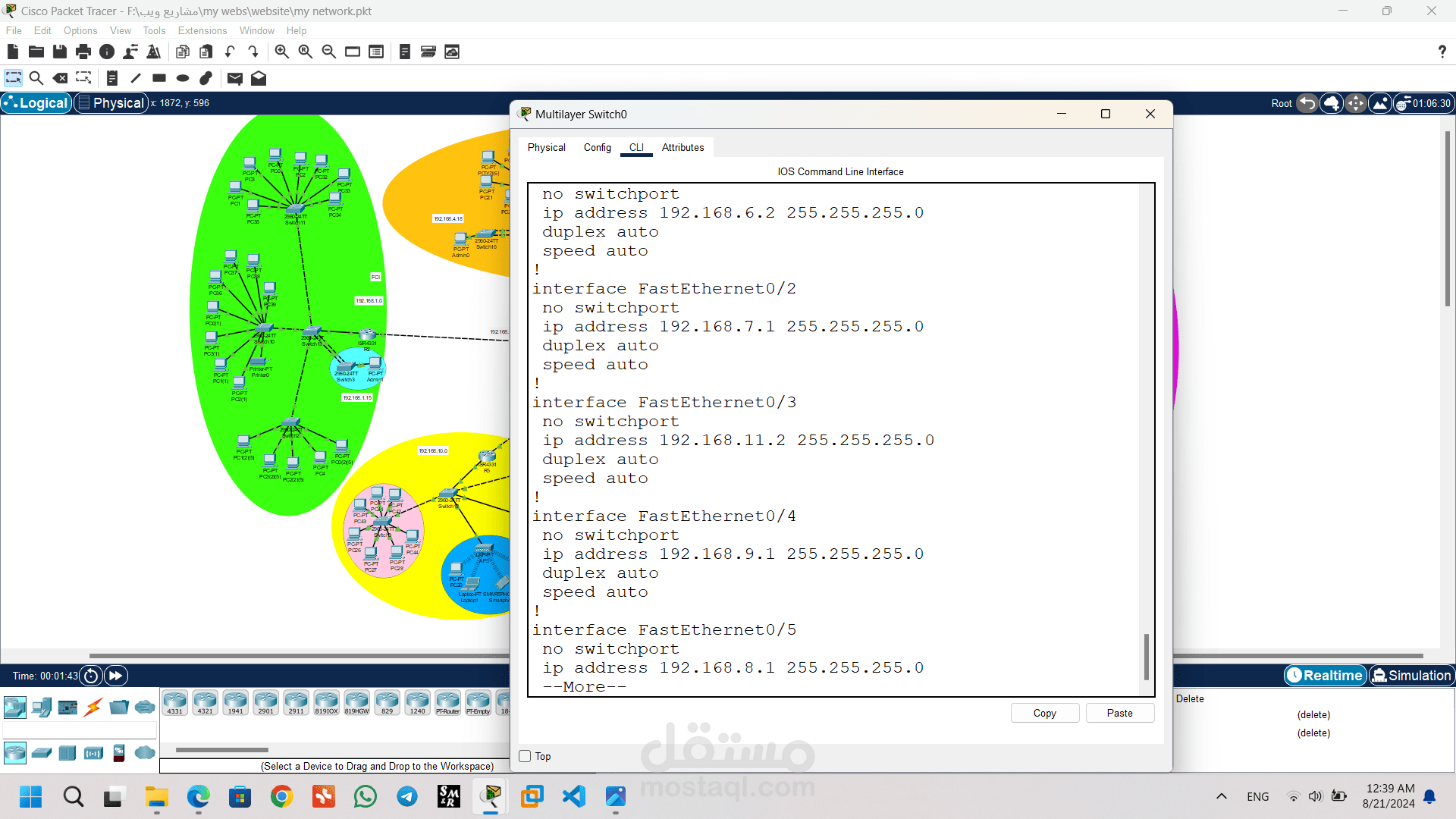Click the Add Simple PDU envelope icon
The width and height of the screenshot is (1456, 819).
(x=235, y=78)
